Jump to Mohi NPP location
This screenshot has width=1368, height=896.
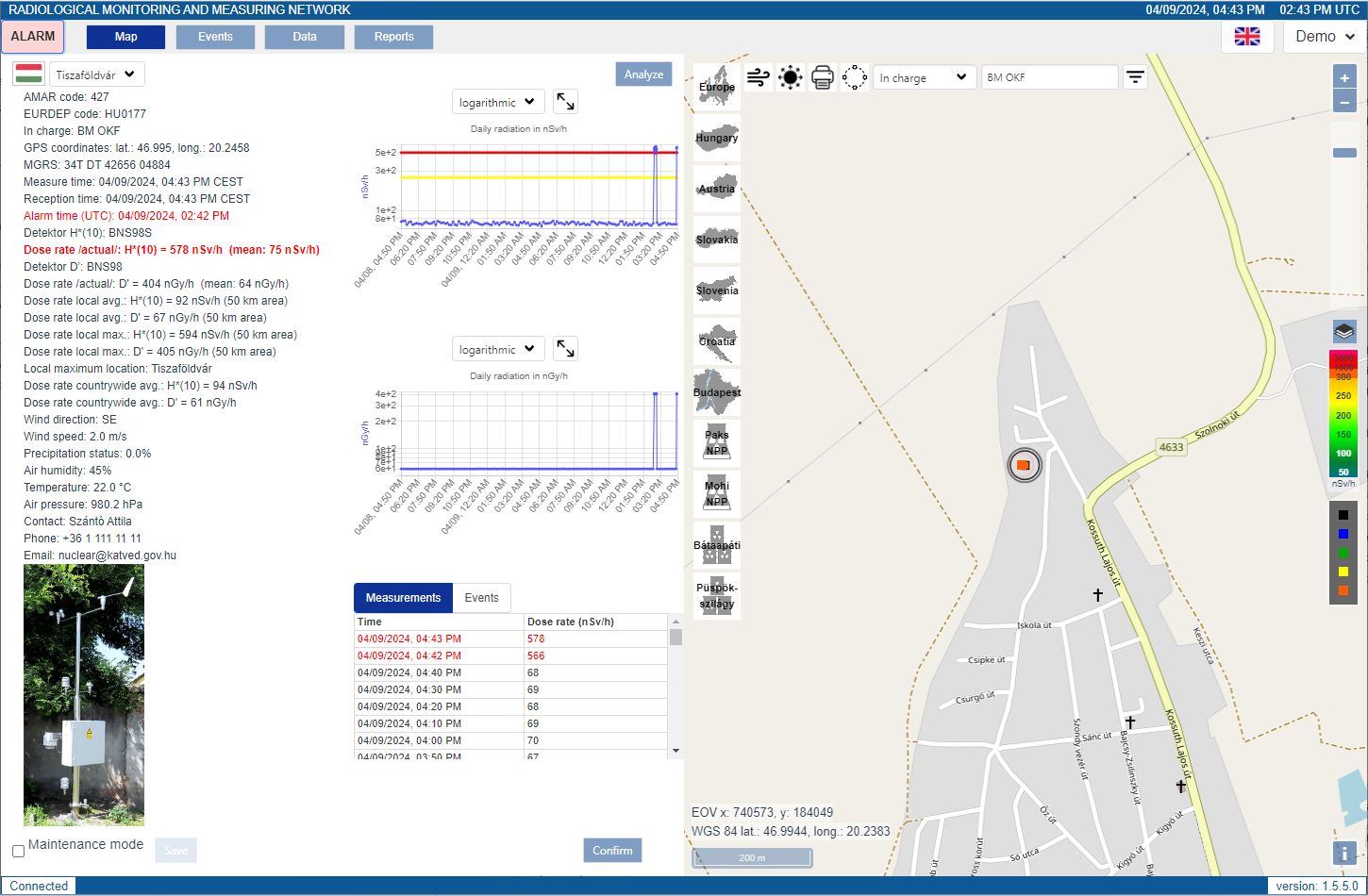(717, 494)
